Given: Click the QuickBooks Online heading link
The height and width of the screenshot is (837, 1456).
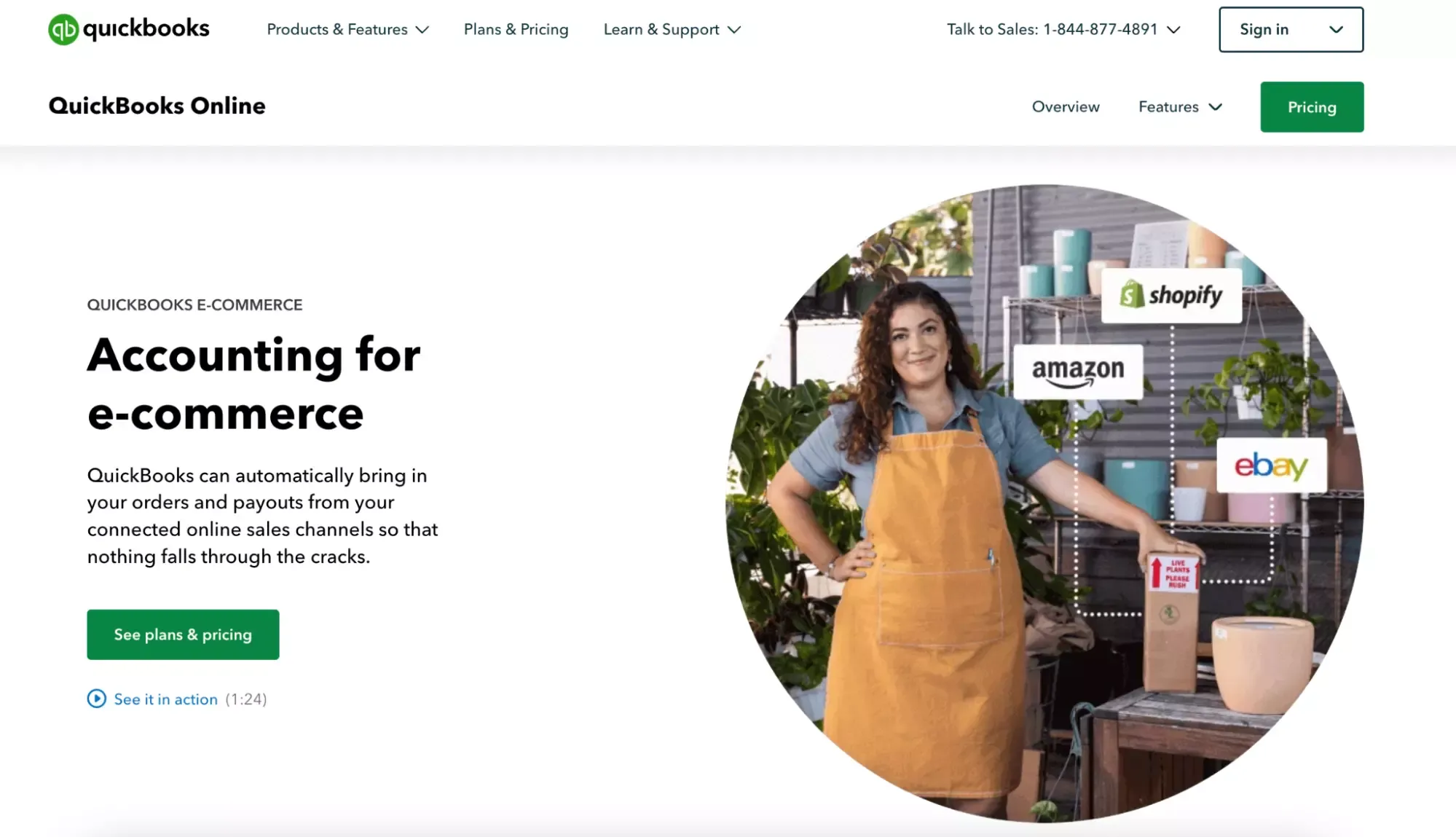Looking at the screenshot, I should pos(156,106).
